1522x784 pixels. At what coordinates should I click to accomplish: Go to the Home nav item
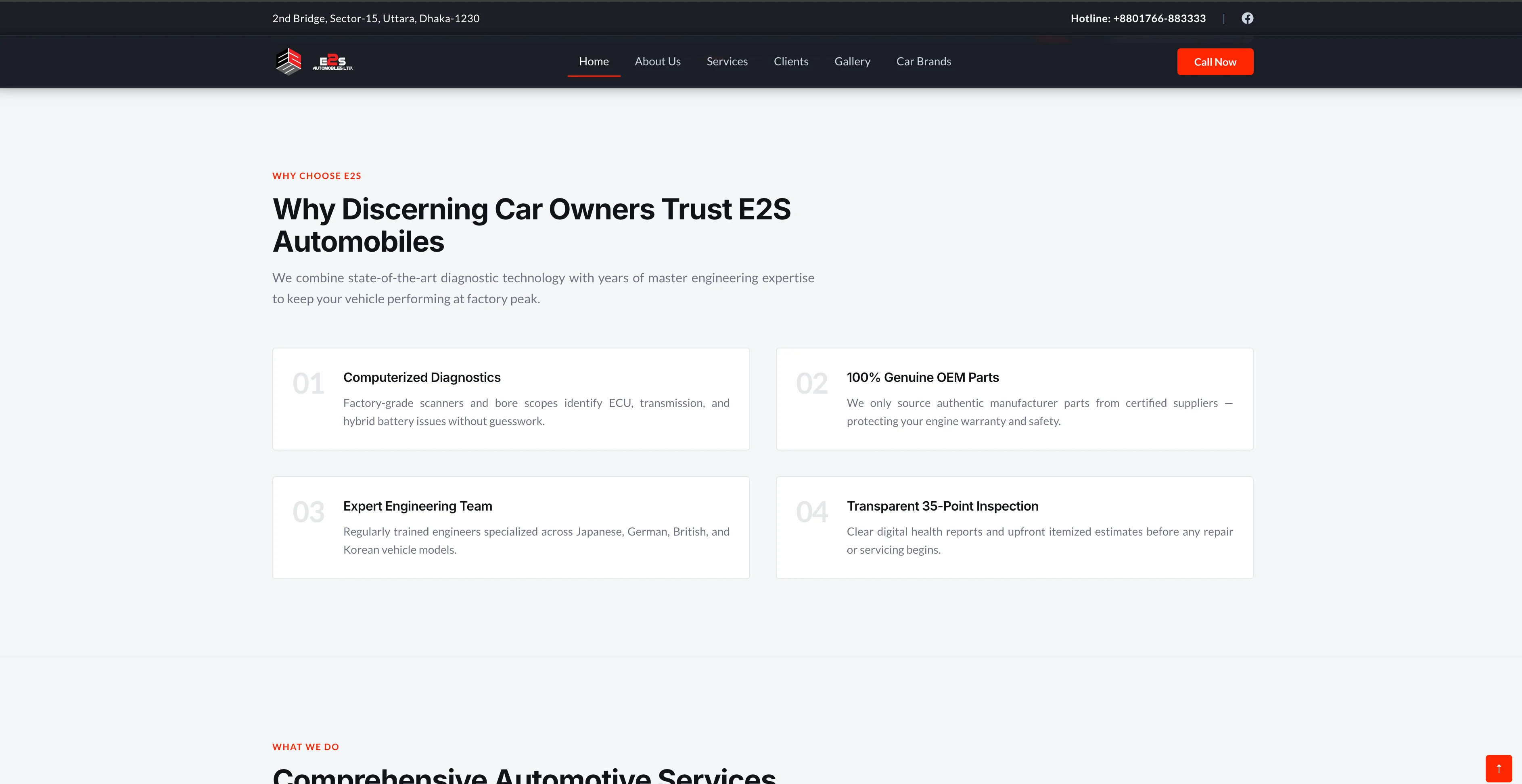pyautogui.click(x=594, y=61)
